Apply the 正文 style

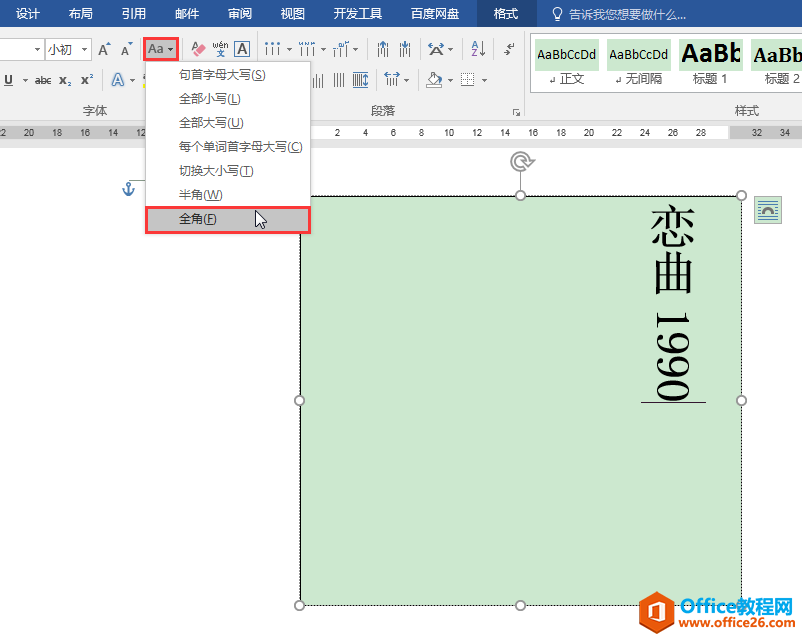click(567, 63)
